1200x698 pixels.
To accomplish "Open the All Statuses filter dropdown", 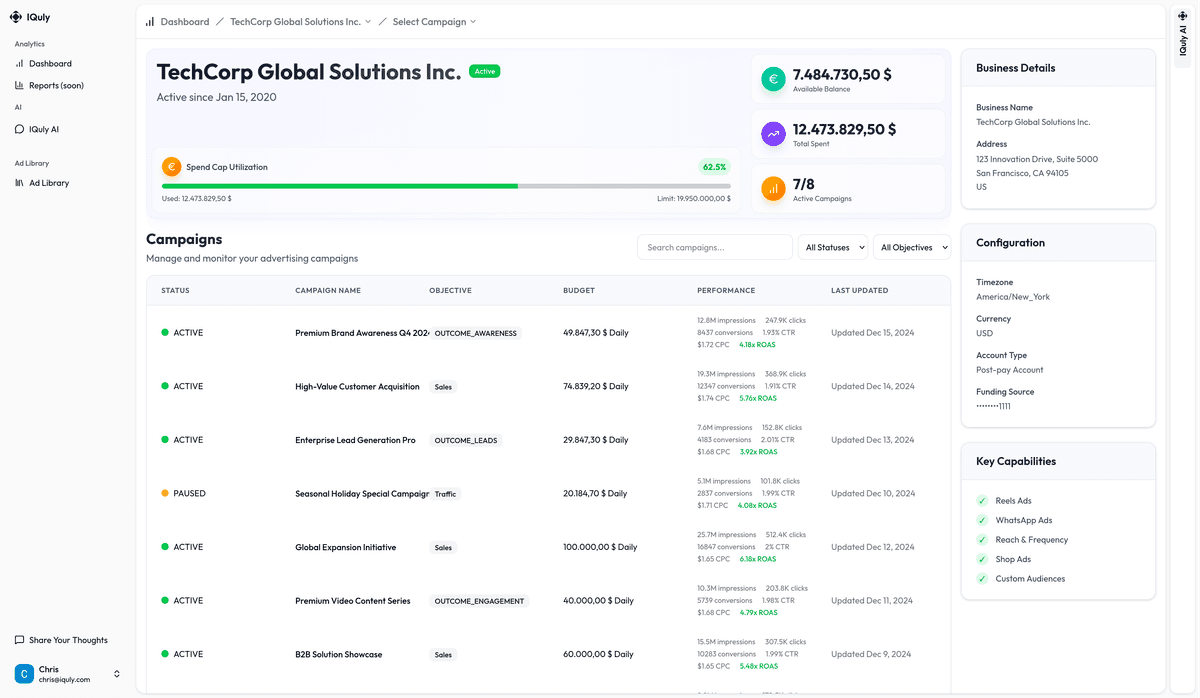I will pyautogui.click(x=832, y=246).
